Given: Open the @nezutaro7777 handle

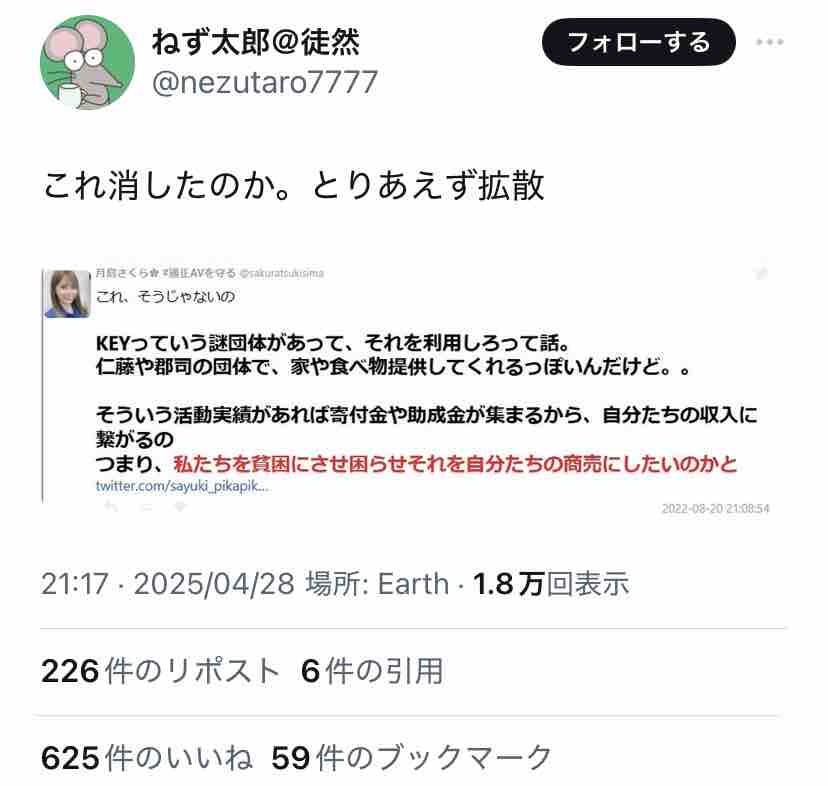Looking at the screenshot, I should click(x=265, y=82).
